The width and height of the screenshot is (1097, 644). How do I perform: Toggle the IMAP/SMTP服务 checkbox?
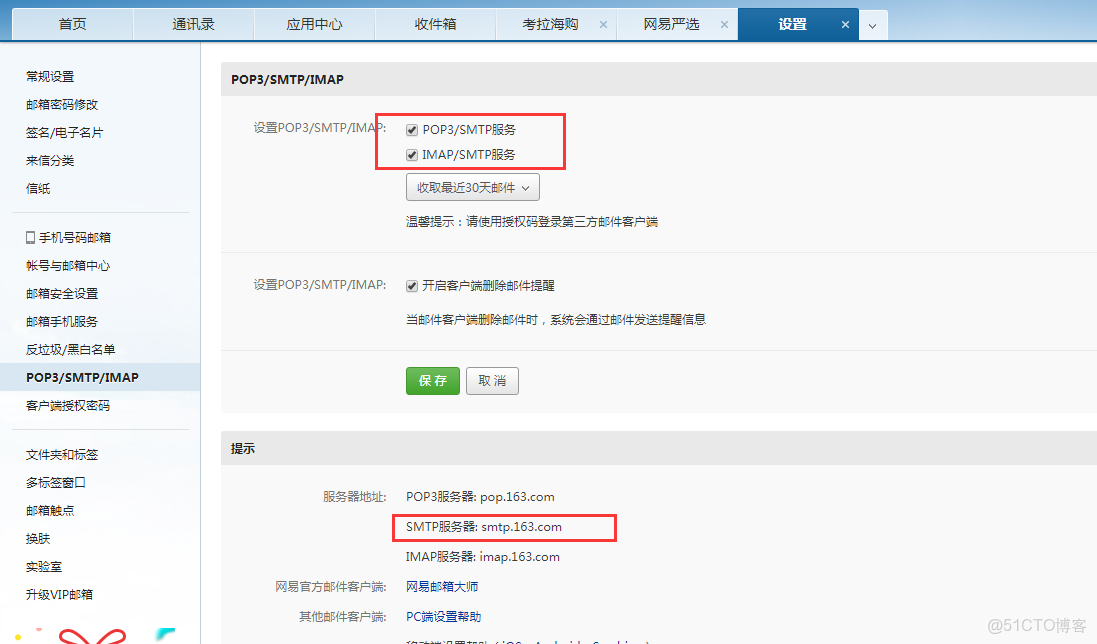click(x=412, y=154)
